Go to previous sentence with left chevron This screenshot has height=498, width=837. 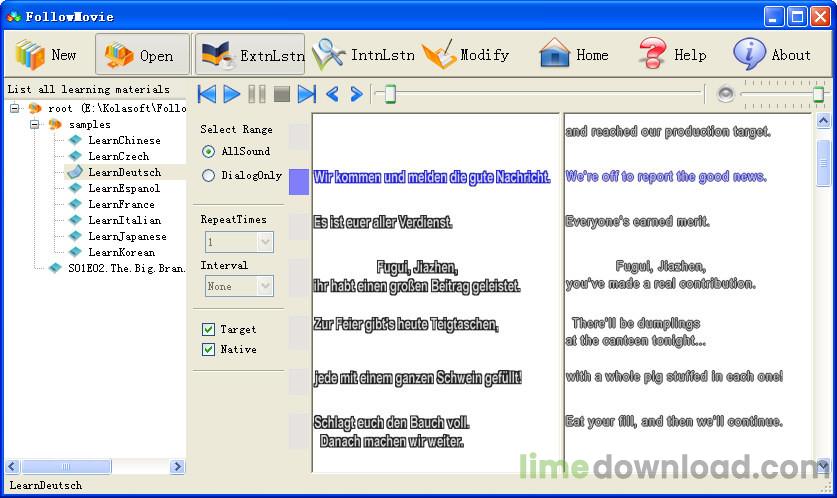332,94
